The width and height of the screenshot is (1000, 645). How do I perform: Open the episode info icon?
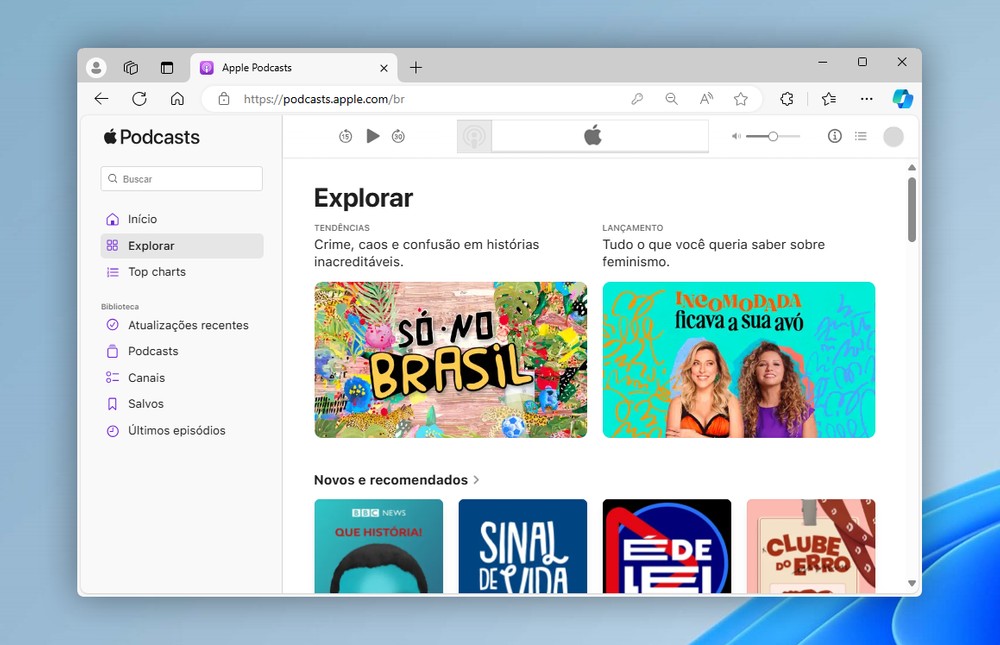pyautogui.click(x=834, y=136)
